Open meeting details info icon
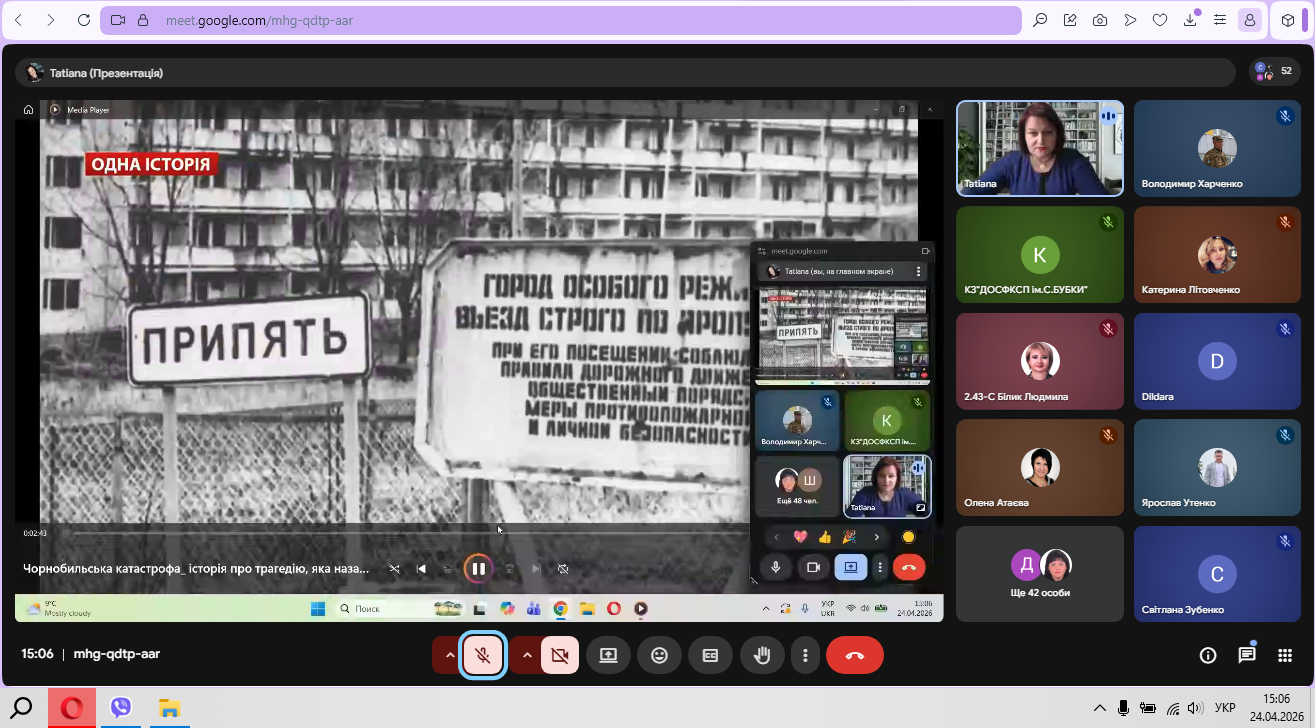1315x728 pixels. click(x=1208, y=655)
